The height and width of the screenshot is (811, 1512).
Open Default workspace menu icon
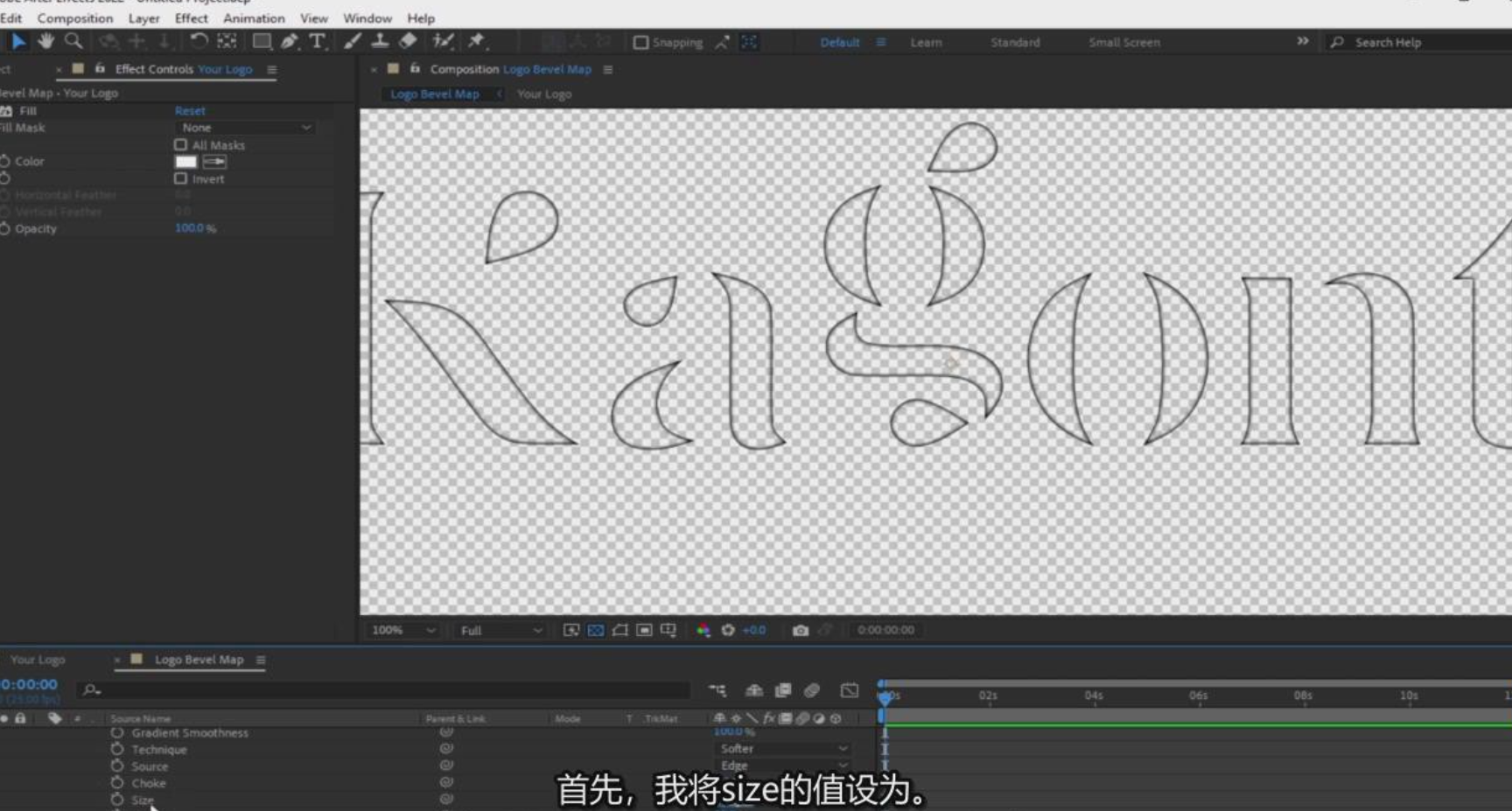pyautogui.click(x=881, y=42)
